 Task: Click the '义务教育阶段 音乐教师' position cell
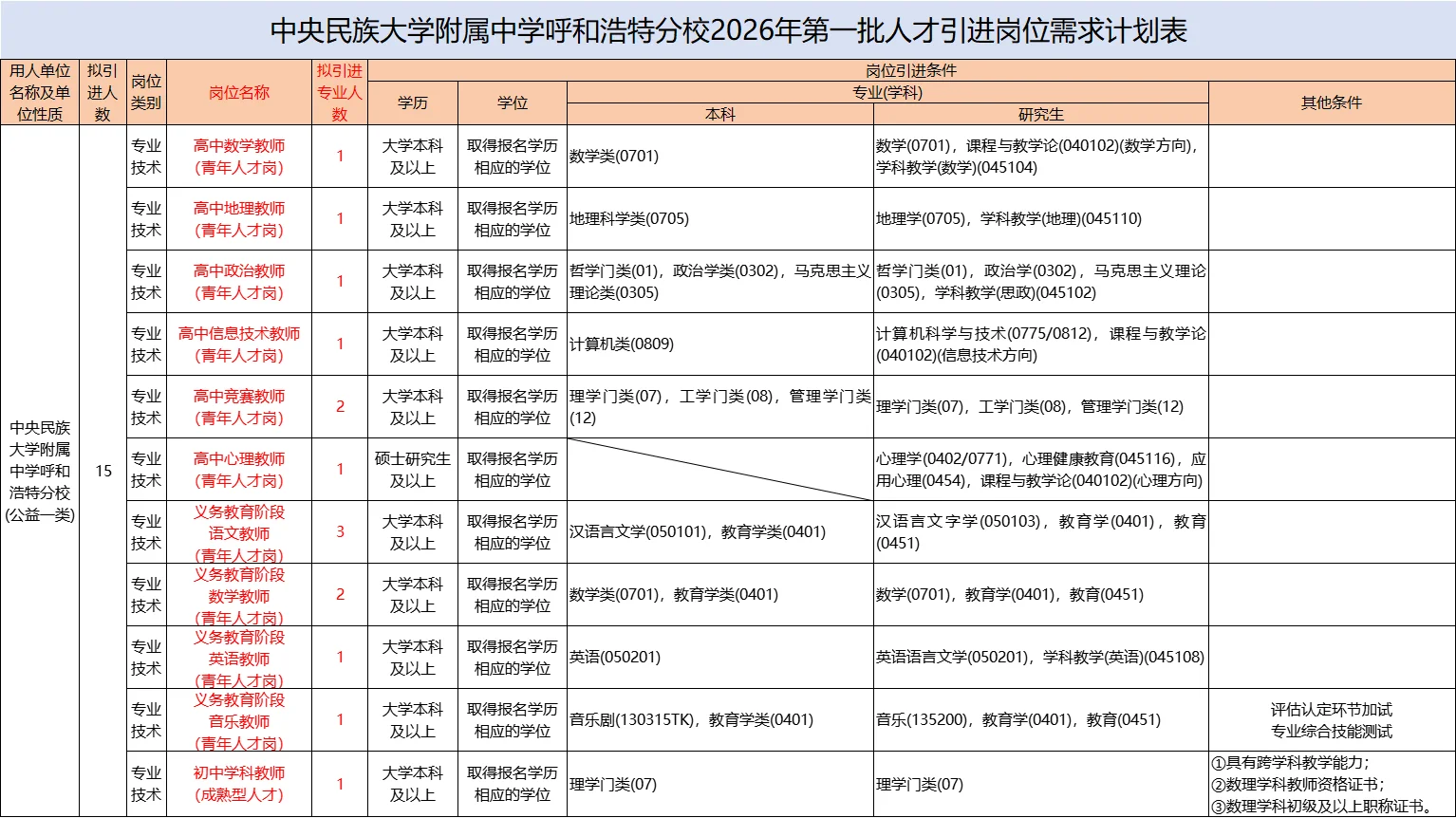[239, 720]
